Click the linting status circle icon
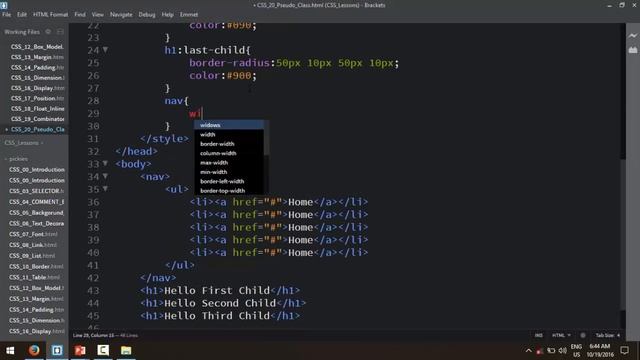Viewport: 640px width, 360px height. [x=583, y=335]
